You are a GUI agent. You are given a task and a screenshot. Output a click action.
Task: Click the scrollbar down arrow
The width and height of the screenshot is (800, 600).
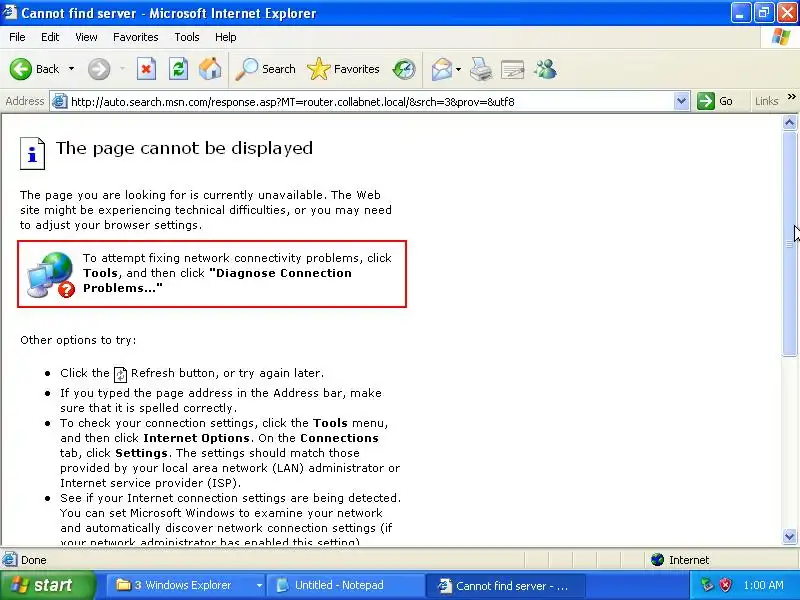789,536
